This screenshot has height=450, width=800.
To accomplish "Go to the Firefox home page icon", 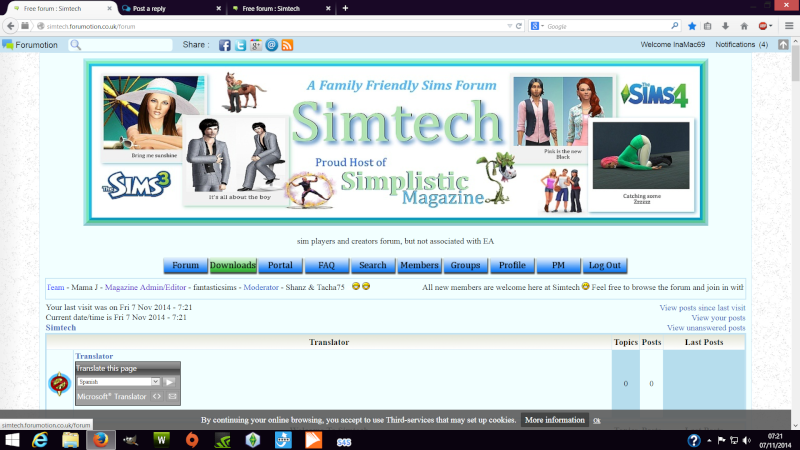I will pos(744,26).
